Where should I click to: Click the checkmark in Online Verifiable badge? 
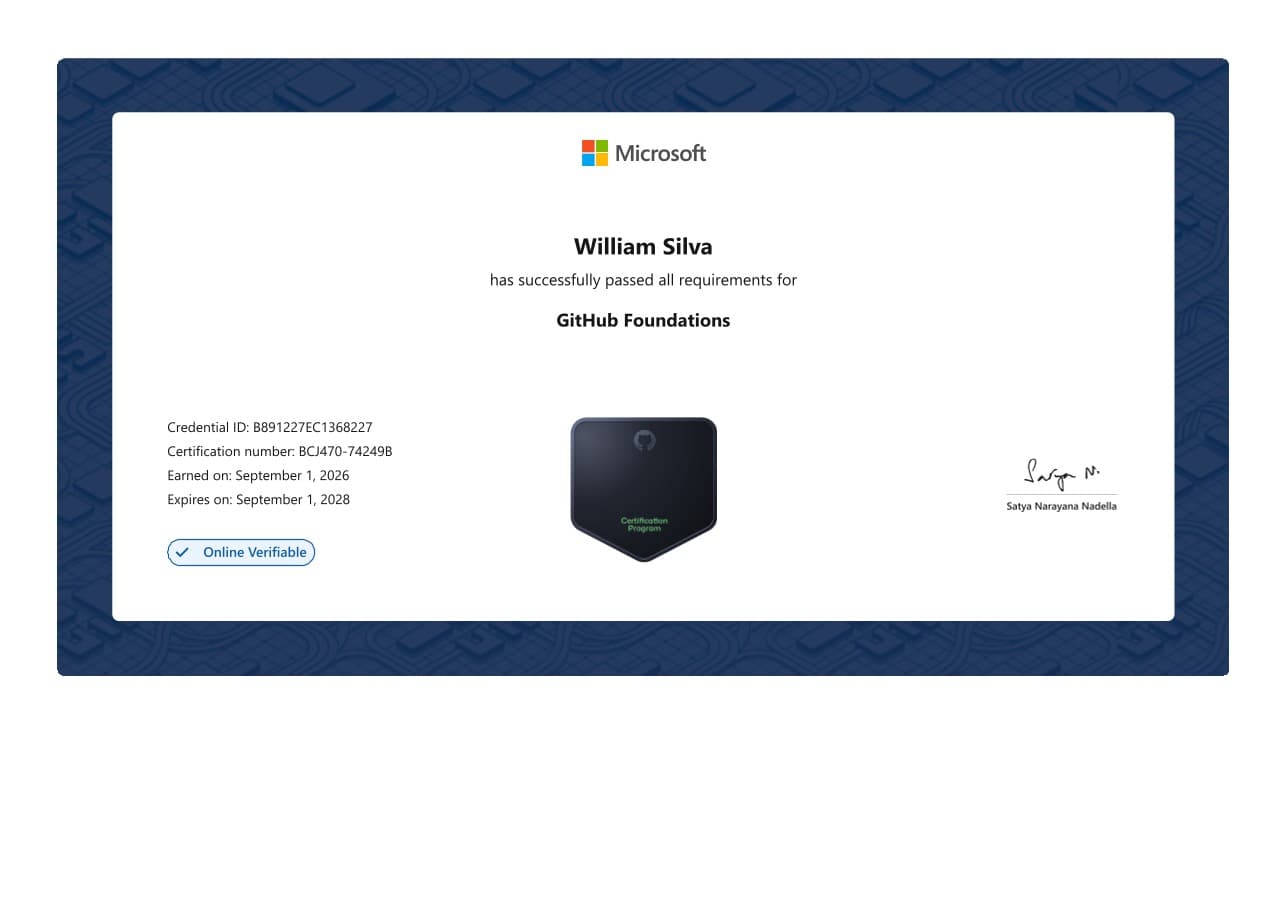point(182,552)
